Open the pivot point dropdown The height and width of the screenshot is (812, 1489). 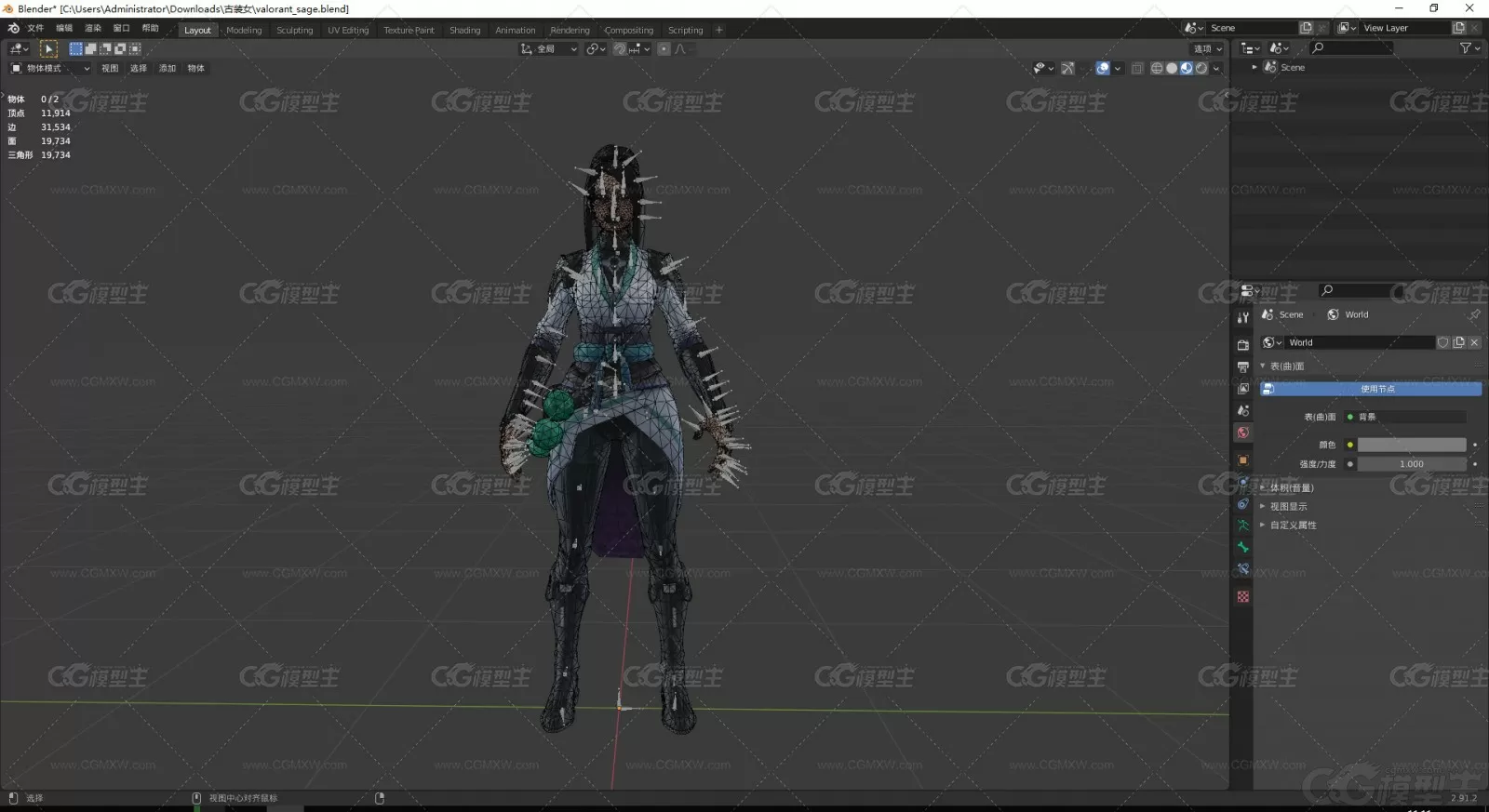(596, 48)
